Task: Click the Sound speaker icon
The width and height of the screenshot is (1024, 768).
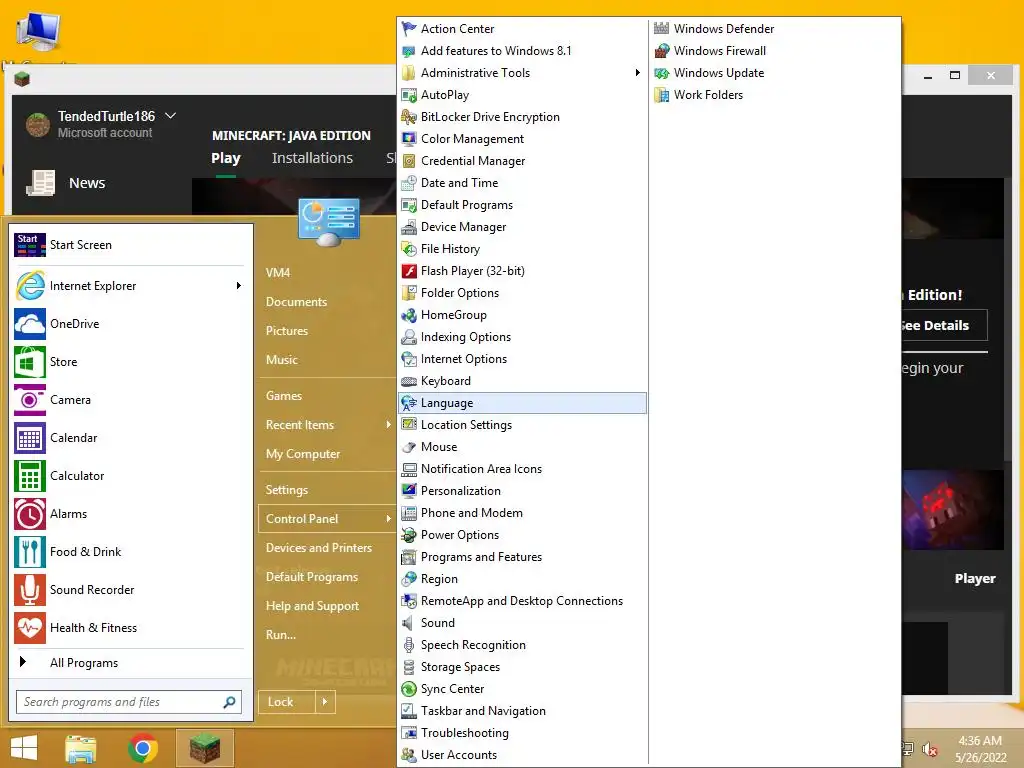Action: pos(409,623)
